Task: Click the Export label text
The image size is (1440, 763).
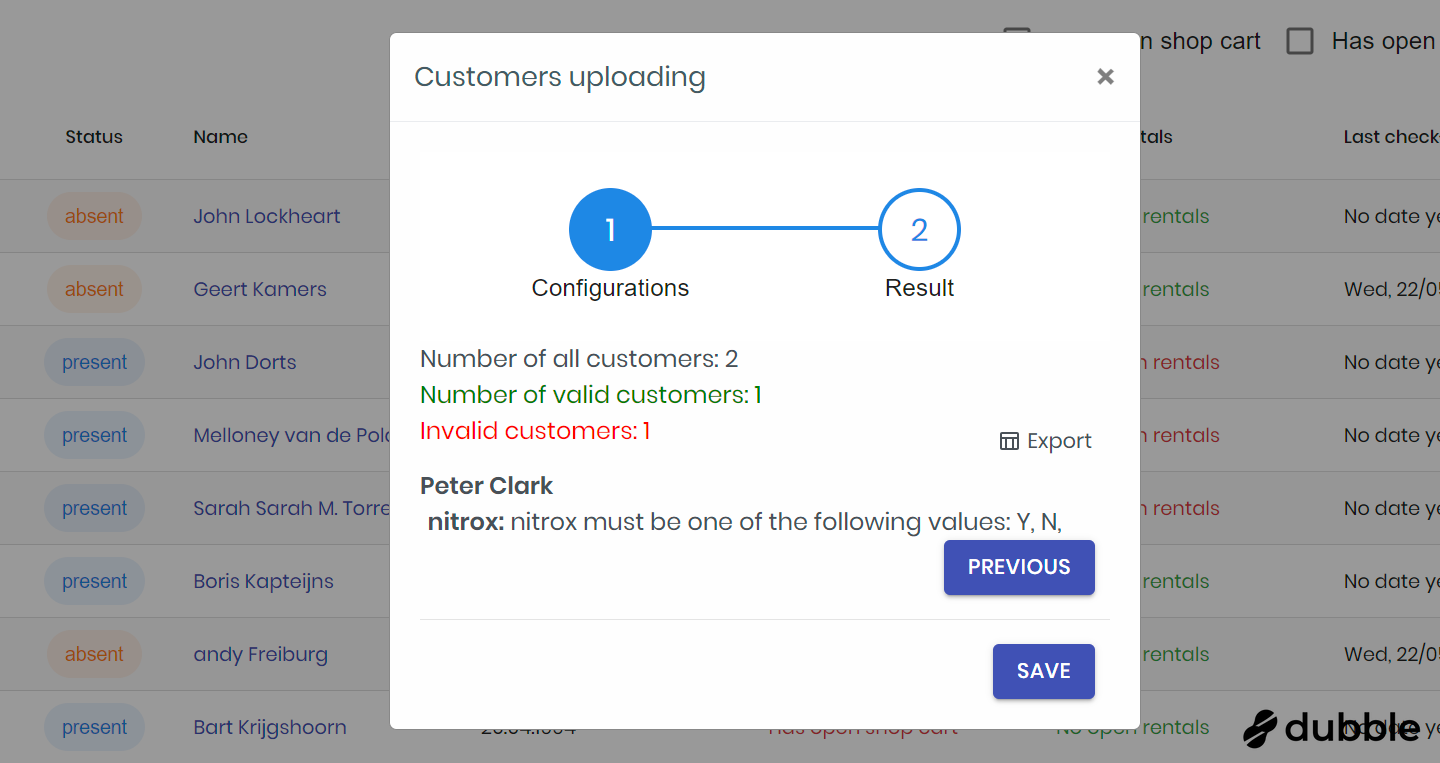Action: coord(1059,441)
